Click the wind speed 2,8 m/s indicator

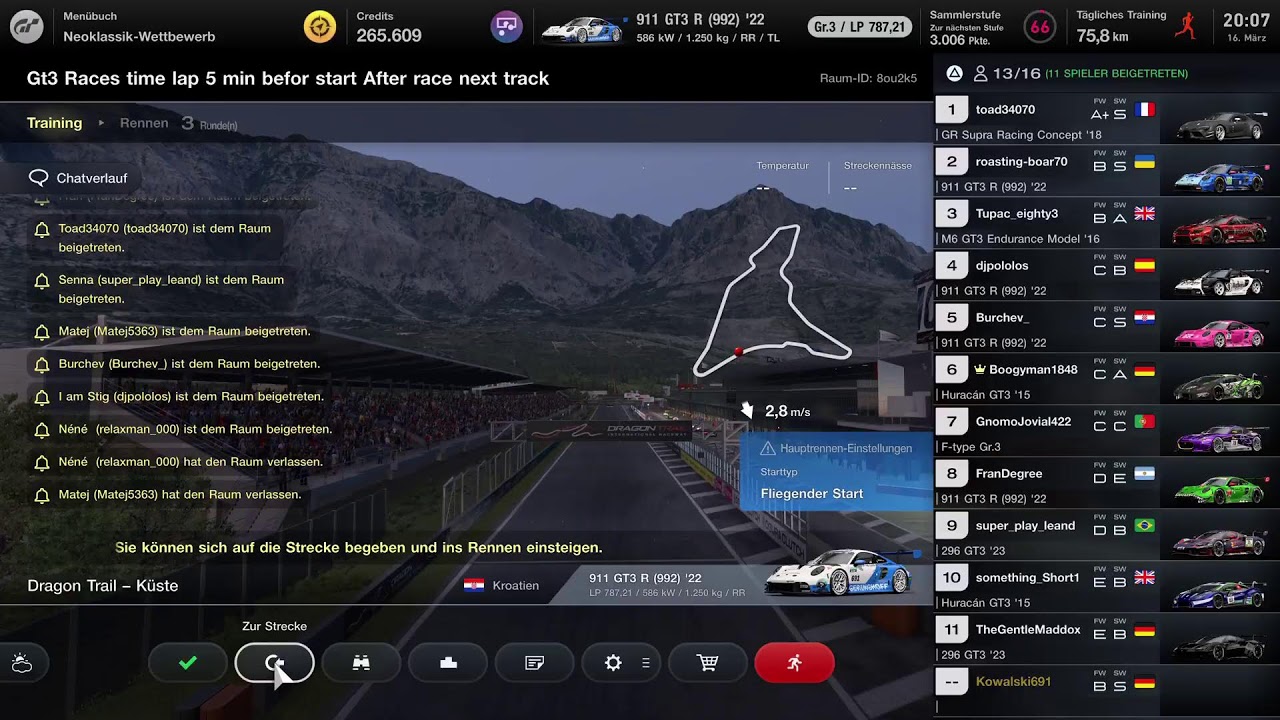(776, 411)
